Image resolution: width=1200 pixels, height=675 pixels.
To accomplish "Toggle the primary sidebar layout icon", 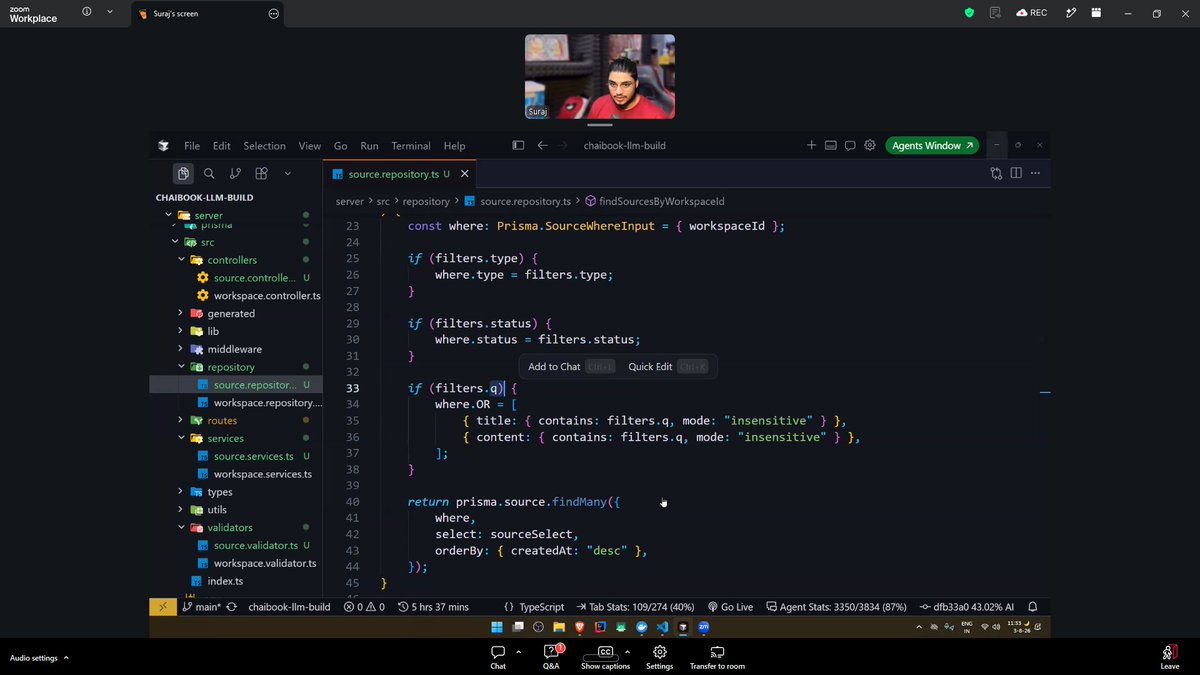I will click(518, 145).
